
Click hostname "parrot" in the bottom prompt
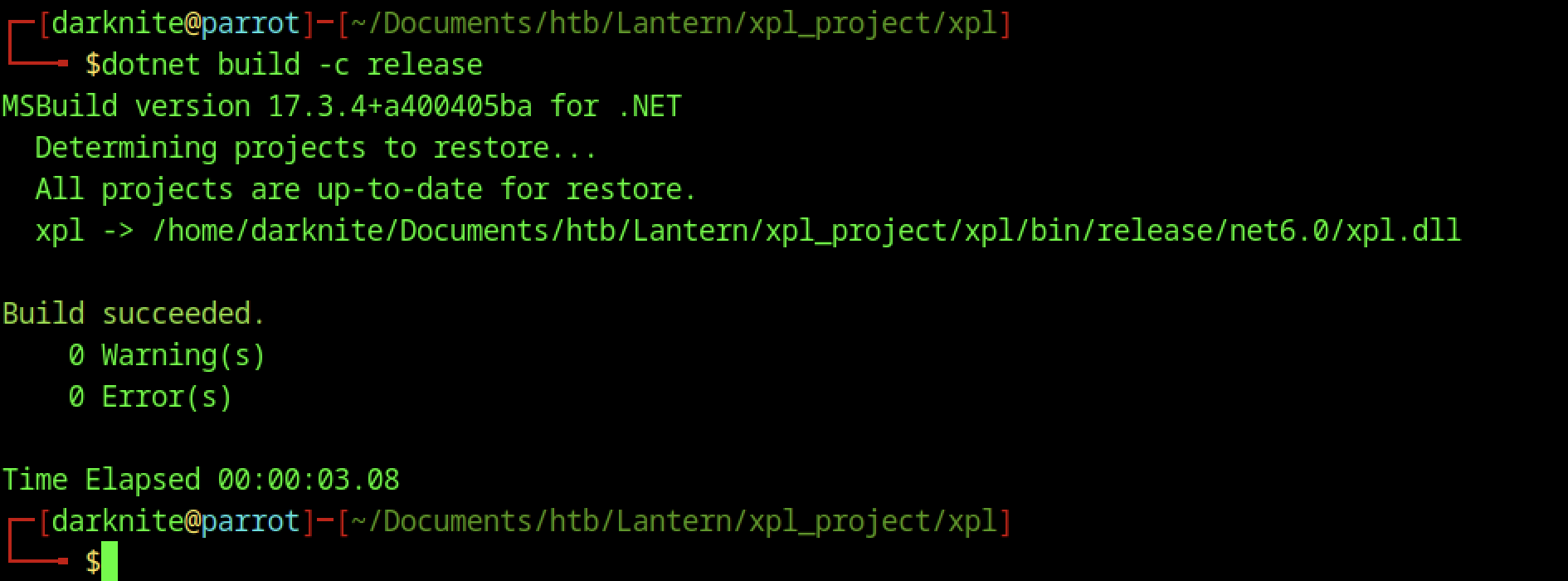point(250,521)
